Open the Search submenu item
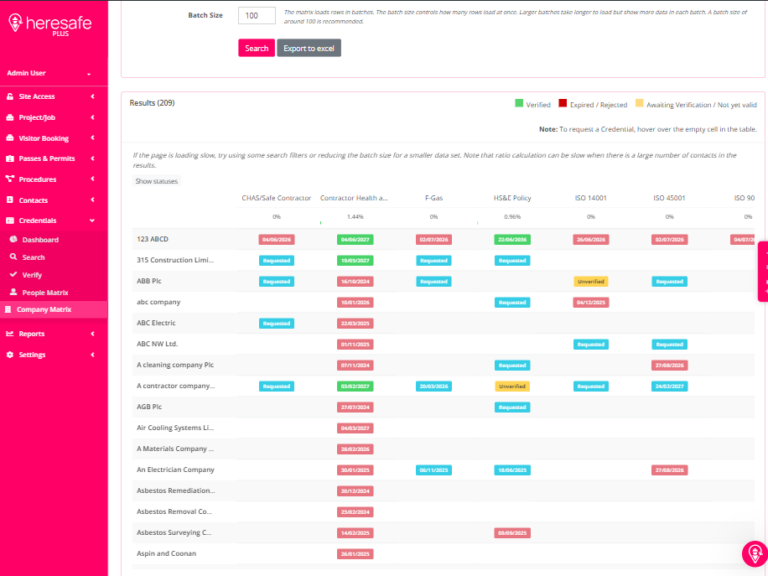768x576 pixels. pyautogui.click(x=33, y=257)
